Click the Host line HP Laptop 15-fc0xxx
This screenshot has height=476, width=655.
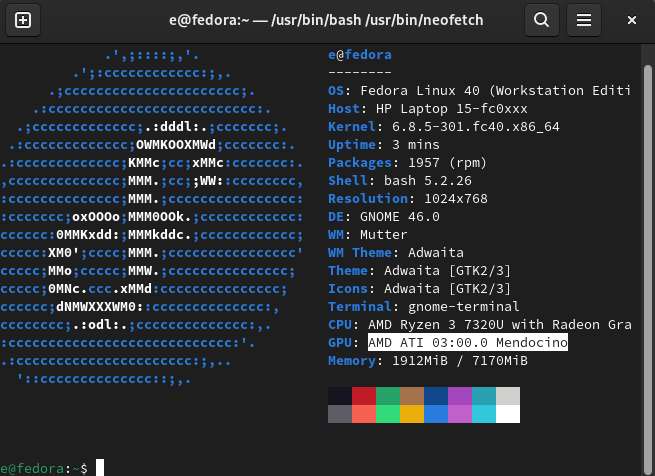[428, 109]
